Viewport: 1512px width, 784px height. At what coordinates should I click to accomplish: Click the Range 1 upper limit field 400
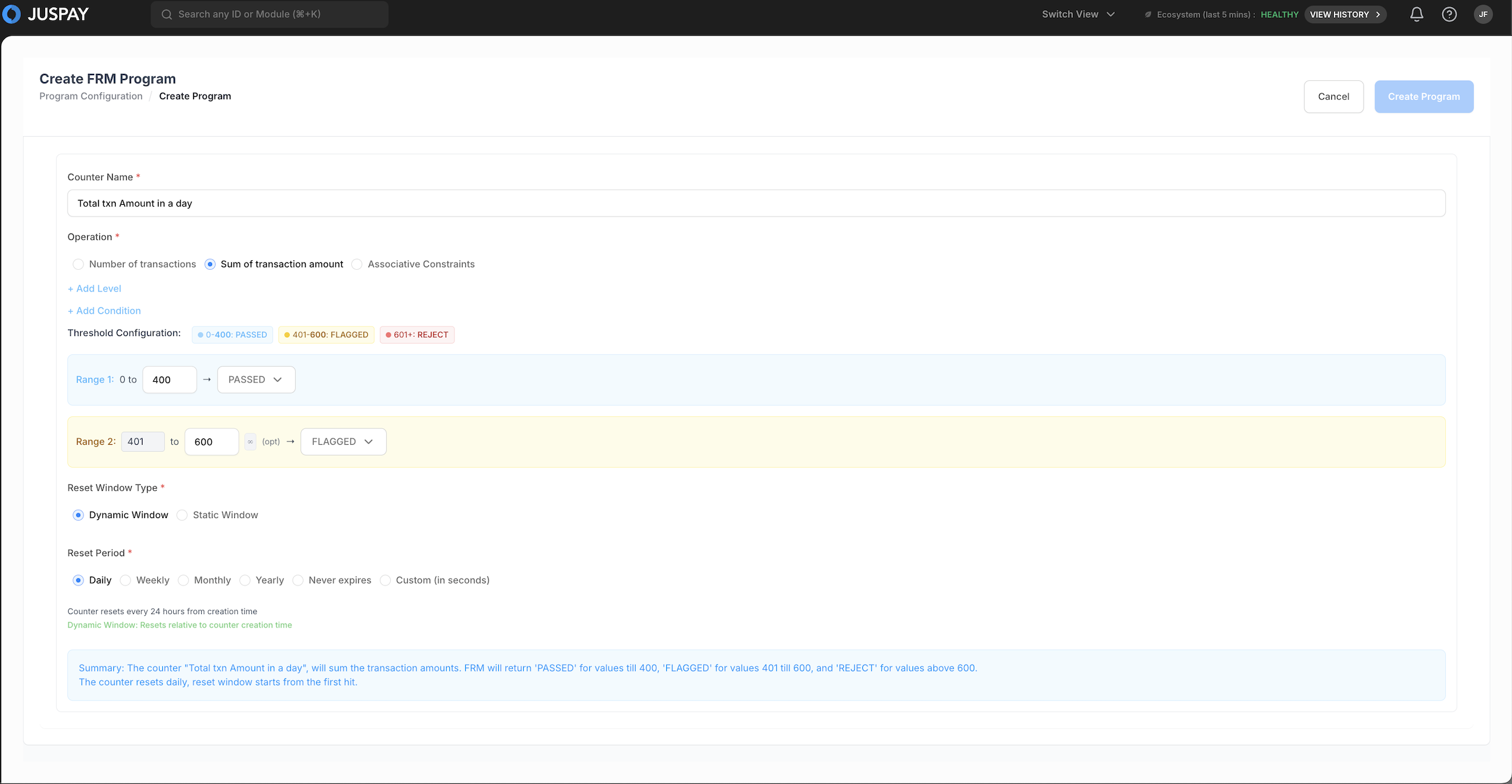[x=170, y=380]
